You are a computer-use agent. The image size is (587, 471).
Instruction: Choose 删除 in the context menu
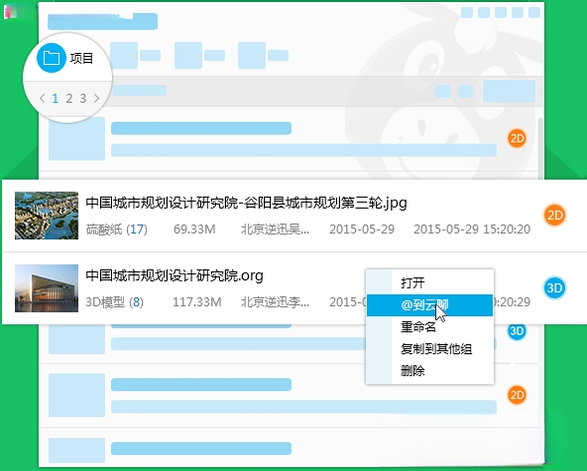click(430, 371)
